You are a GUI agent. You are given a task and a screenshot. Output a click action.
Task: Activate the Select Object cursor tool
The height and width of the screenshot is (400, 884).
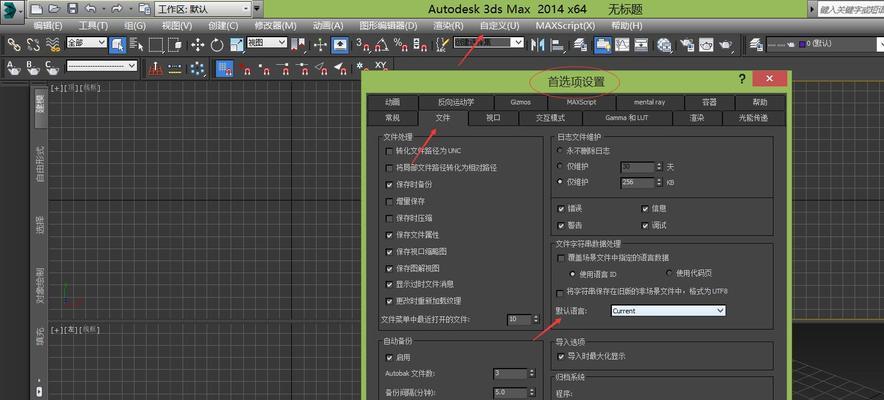click(117, 45)
